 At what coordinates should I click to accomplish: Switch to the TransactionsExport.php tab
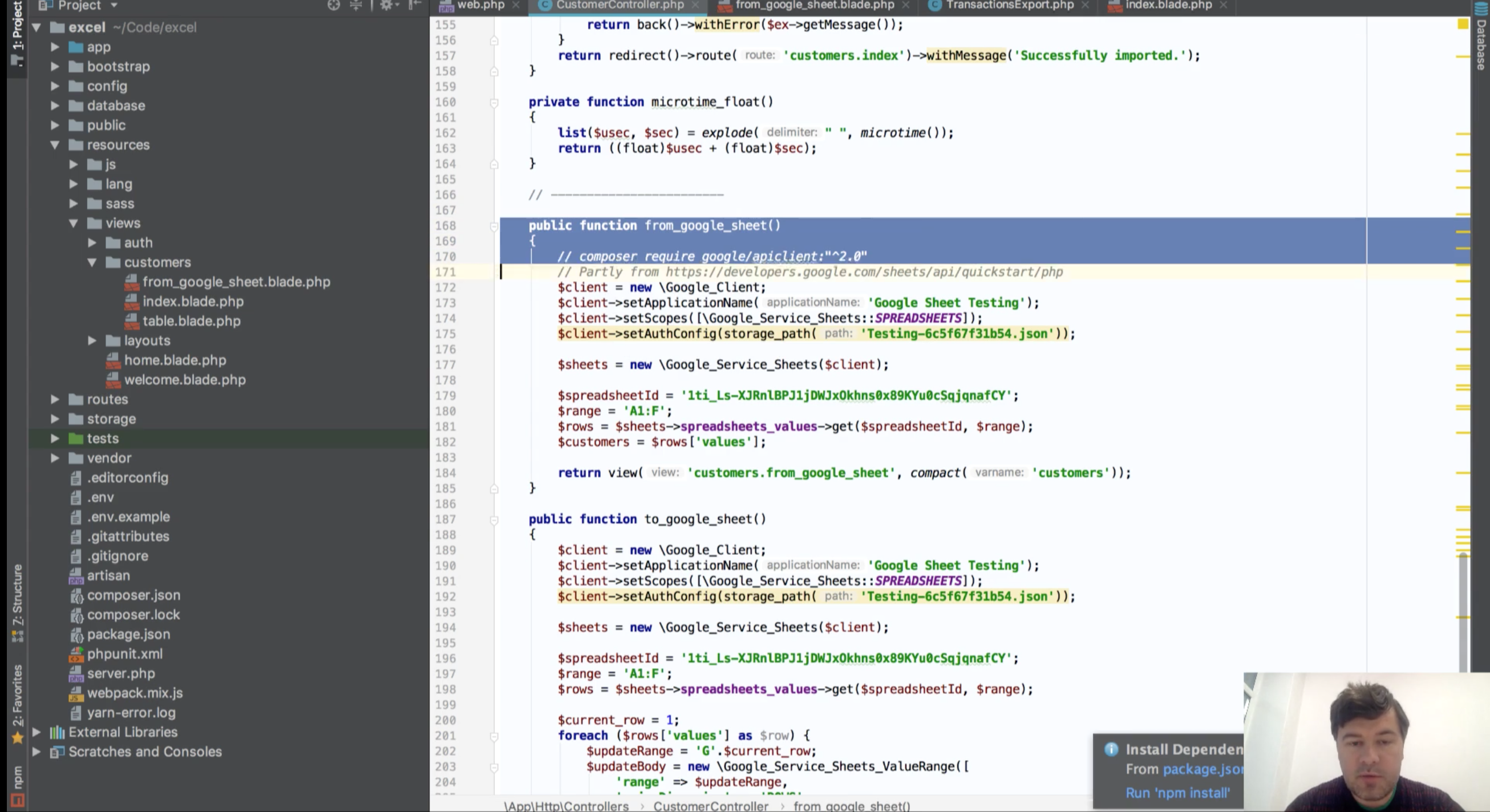pyautogui.click(x=1009, y=5)
